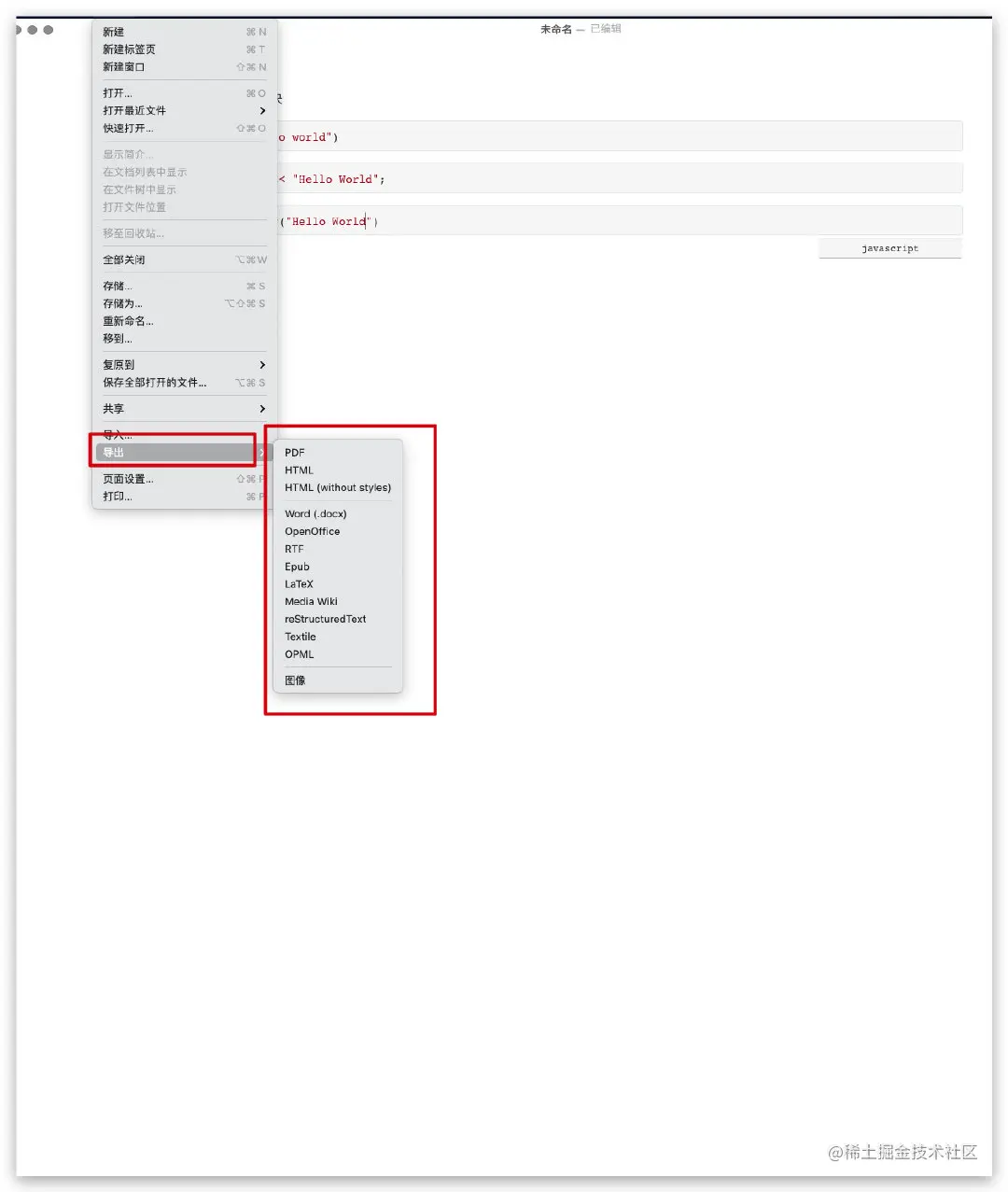Click the 未命名 window title
Screen dimensions: 1008x1192
[556, 30]
